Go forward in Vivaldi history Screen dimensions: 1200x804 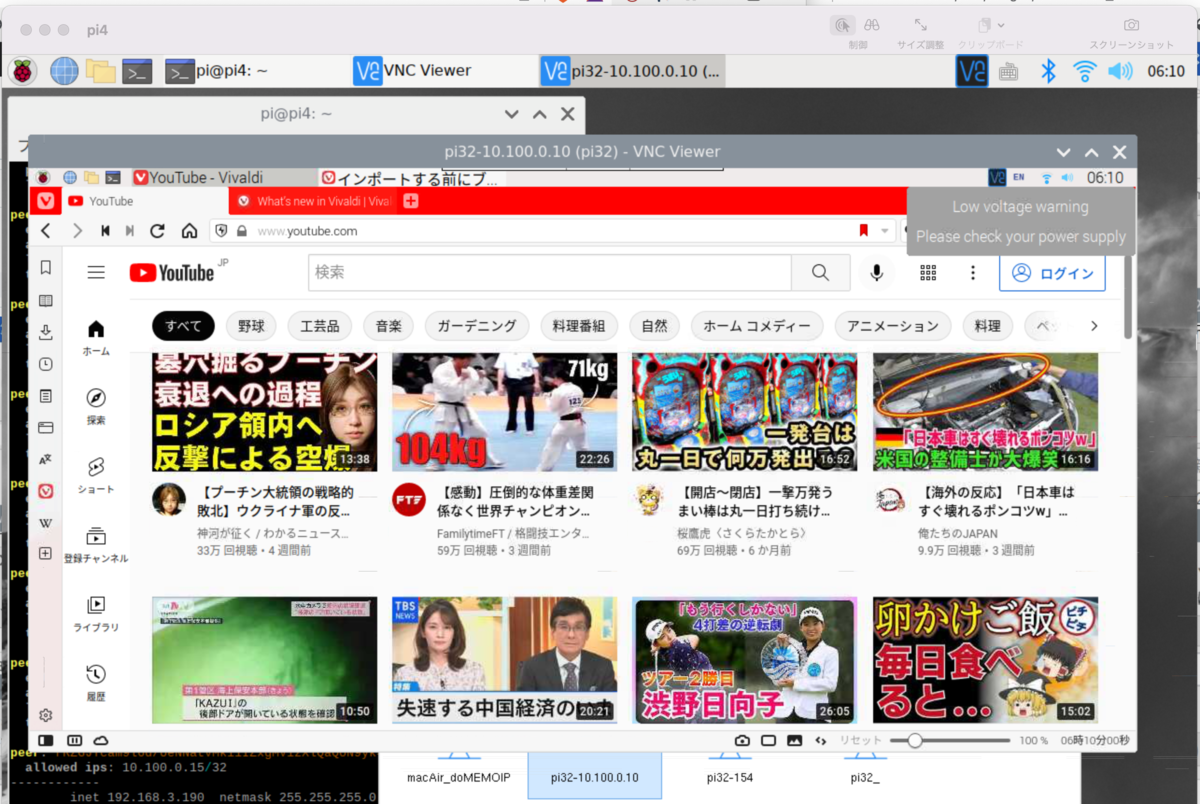coord(77,231)
